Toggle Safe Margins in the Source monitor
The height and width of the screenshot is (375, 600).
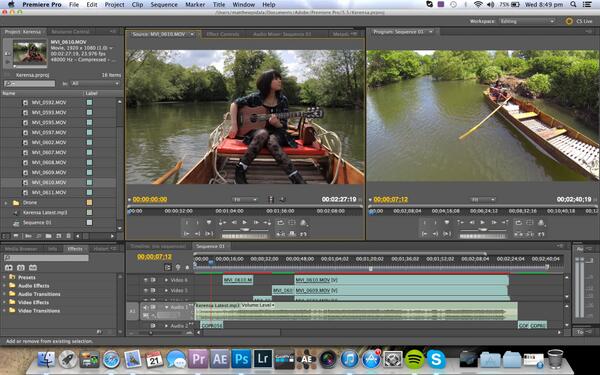[x=292, y=222]
